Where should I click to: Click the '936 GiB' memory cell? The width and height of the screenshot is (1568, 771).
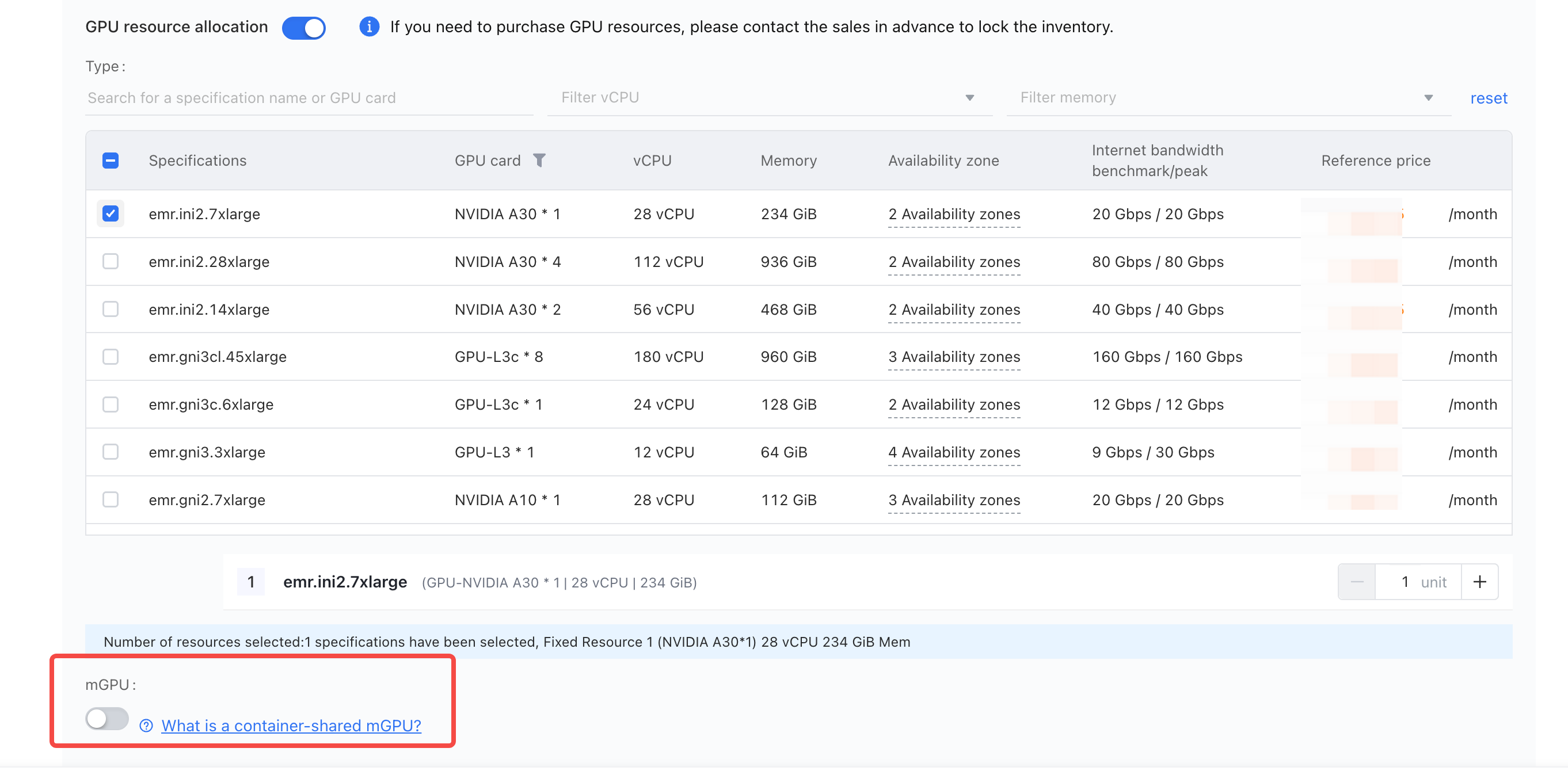[788, 262]
